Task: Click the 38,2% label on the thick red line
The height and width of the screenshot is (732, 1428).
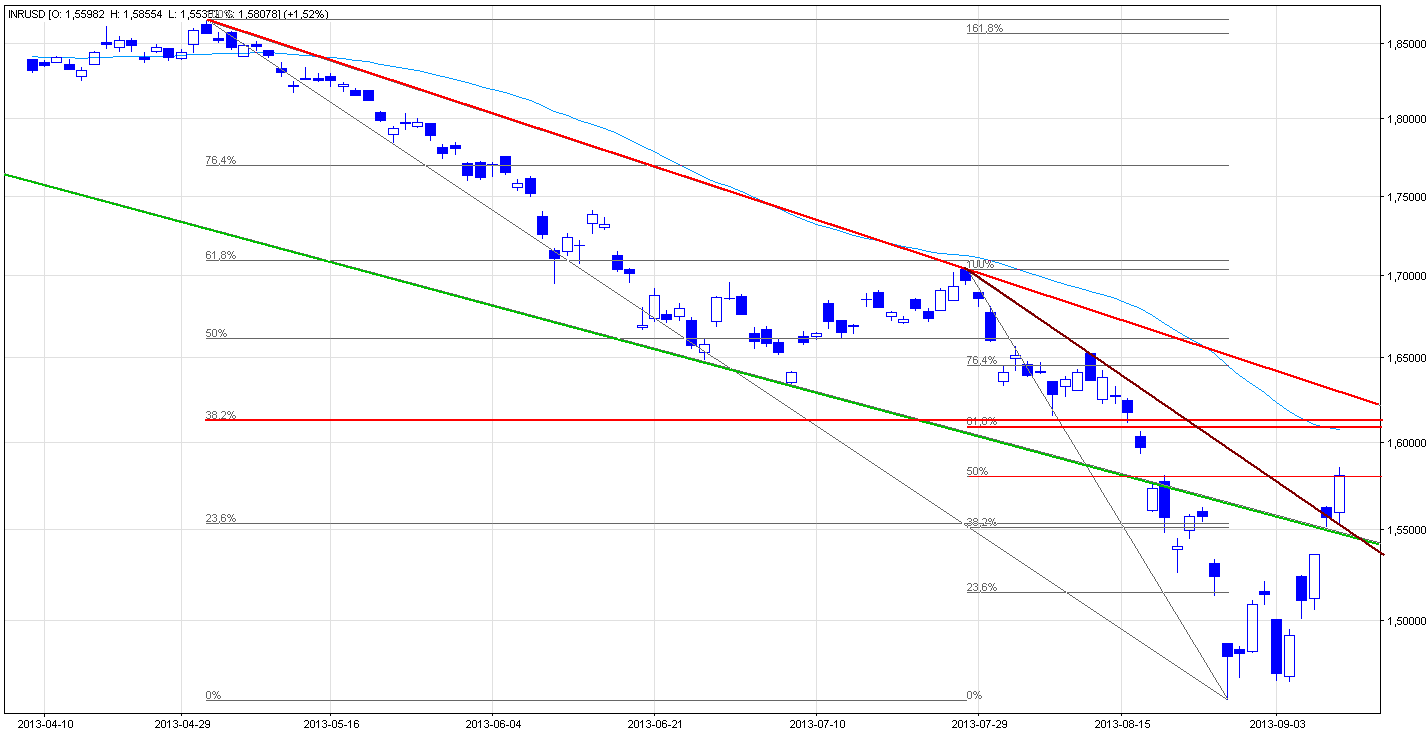Action: point(220,415)
